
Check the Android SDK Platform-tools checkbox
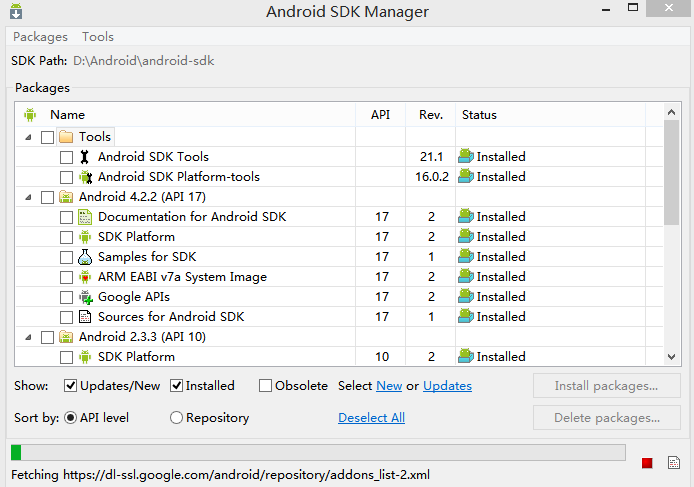tap(66, 177)
